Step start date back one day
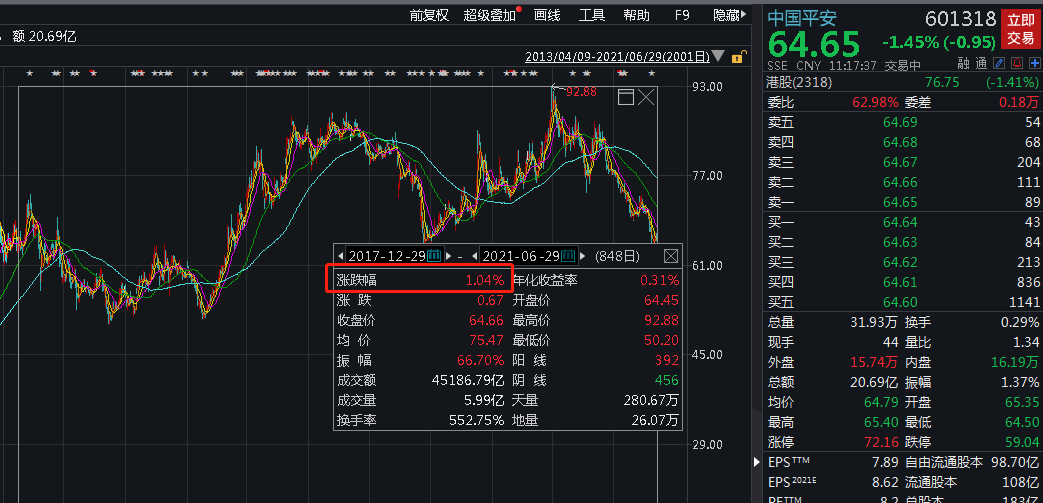This screenshot has width=1043, height=503. click(x=341, y=256)
